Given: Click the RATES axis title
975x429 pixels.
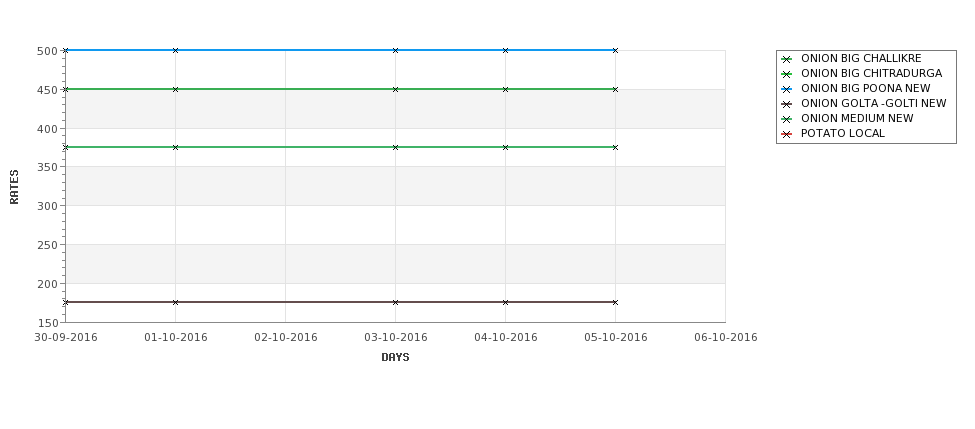Looking at the screenshot, I should click(14, 187).
